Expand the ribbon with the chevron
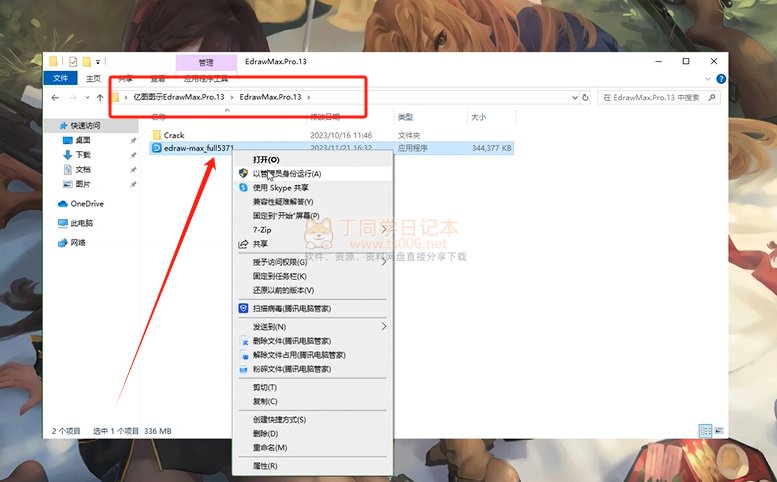This screenshot has width=777, height=482. [708, 79]
